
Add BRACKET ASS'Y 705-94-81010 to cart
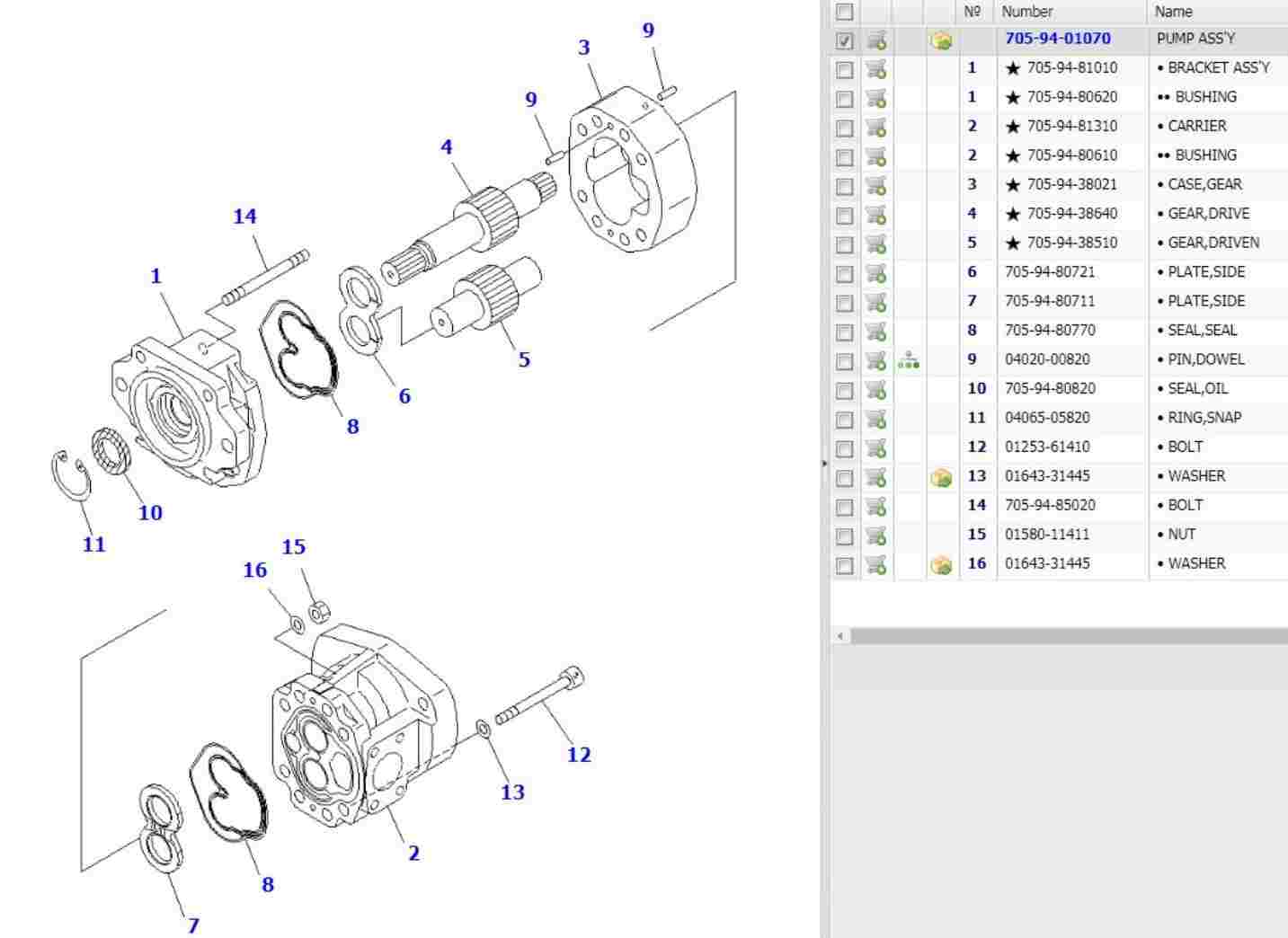[876, 69]
